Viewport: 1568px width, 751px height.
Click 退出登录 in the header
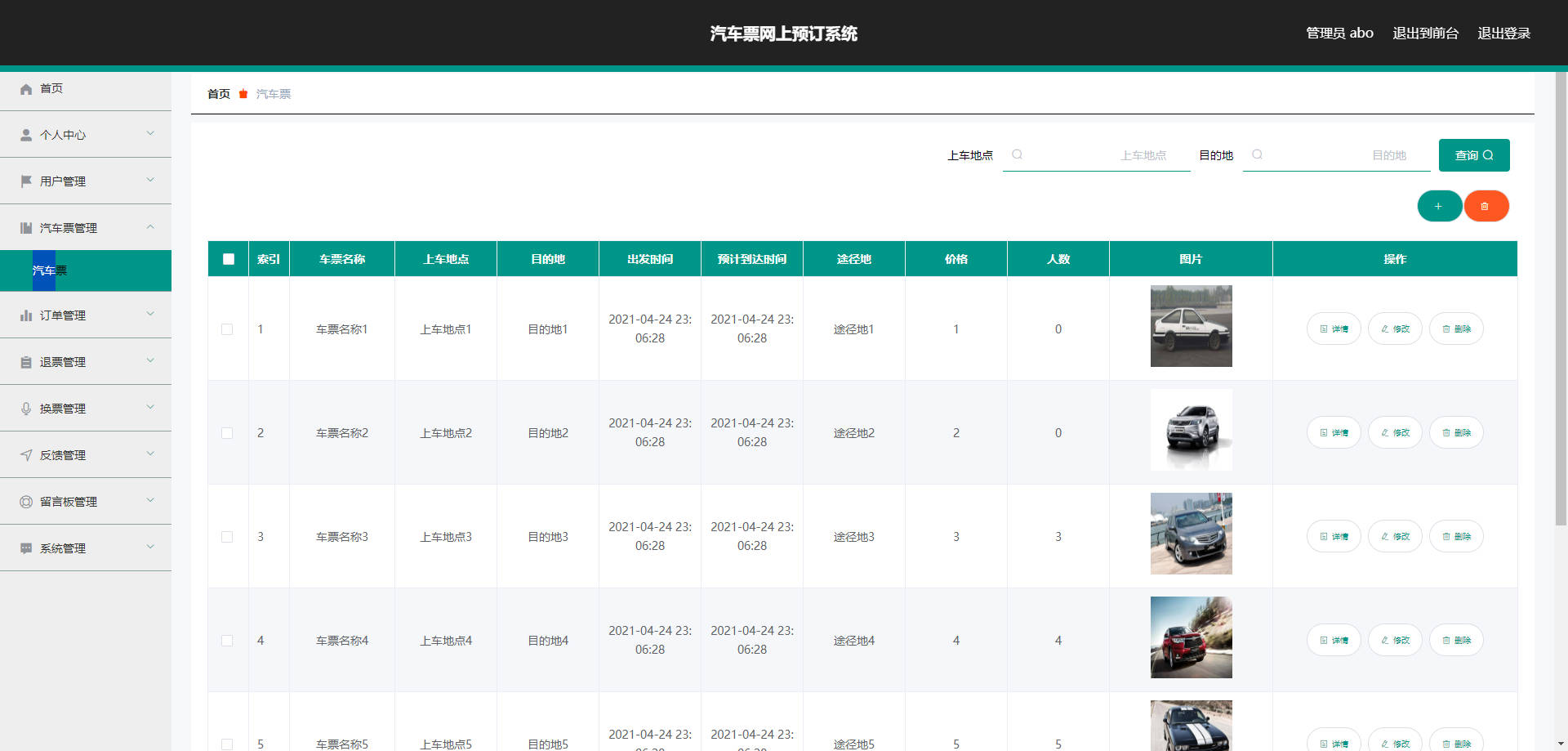point(1503,34)
